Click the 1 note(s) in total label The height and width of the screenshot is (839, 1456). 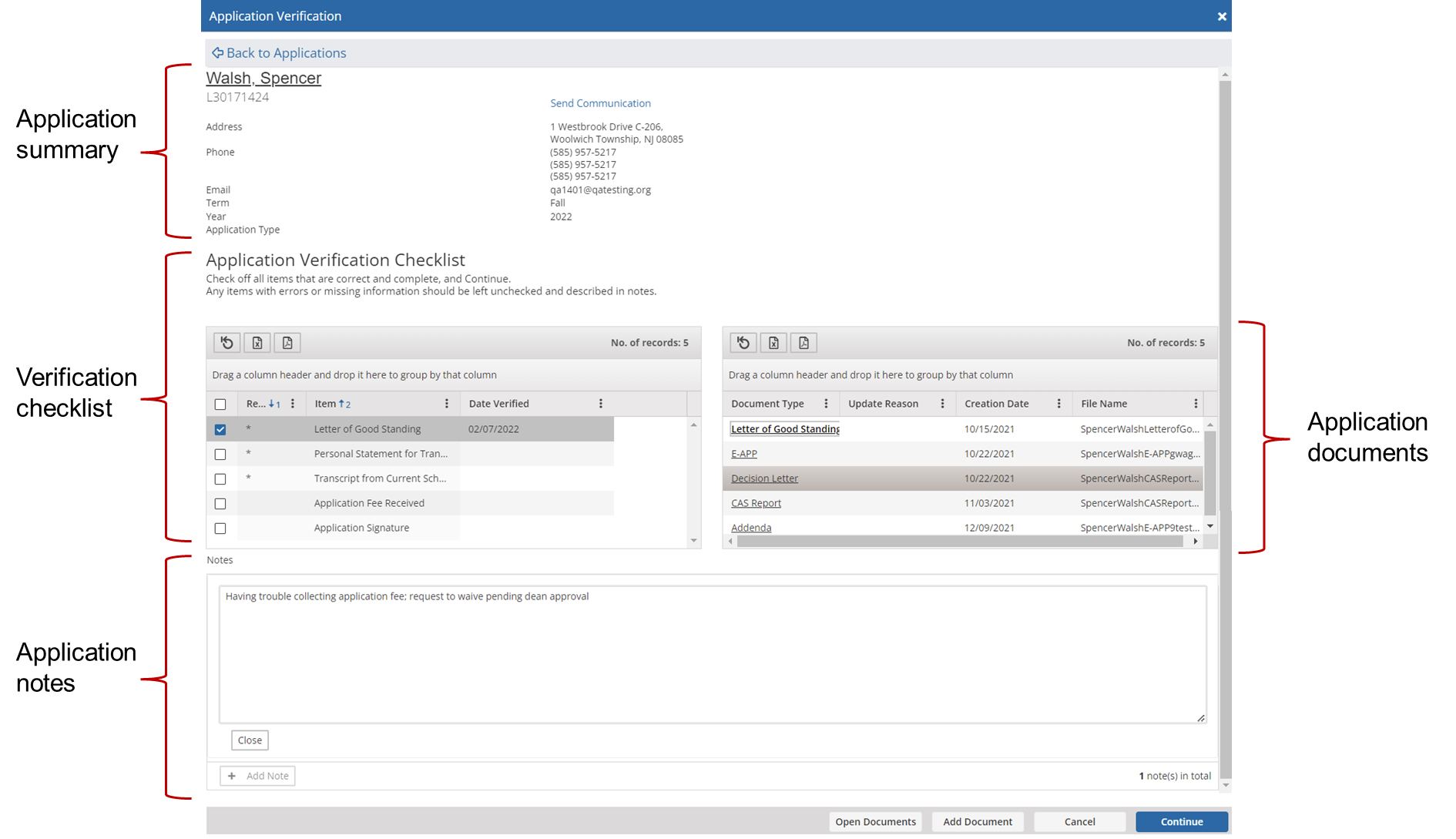[1175, 776]
